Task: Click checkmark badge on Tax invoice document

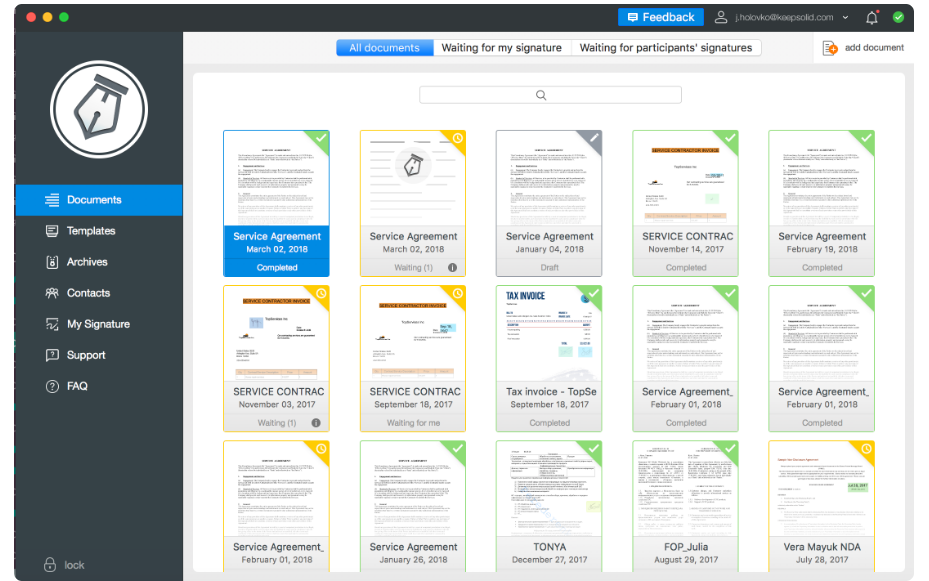Action: pos(594,293)
